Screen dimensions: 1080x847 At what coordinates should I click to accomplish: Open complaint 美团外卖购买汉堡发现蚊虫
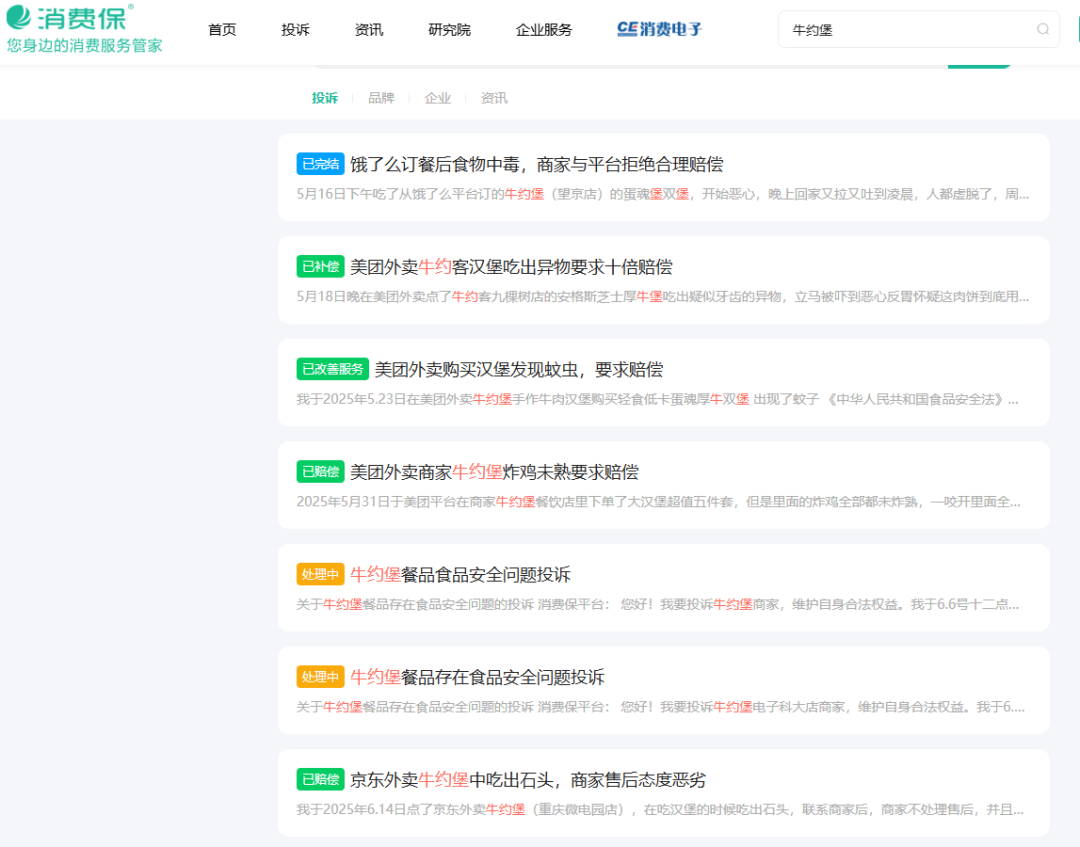[x=519, y=369]
